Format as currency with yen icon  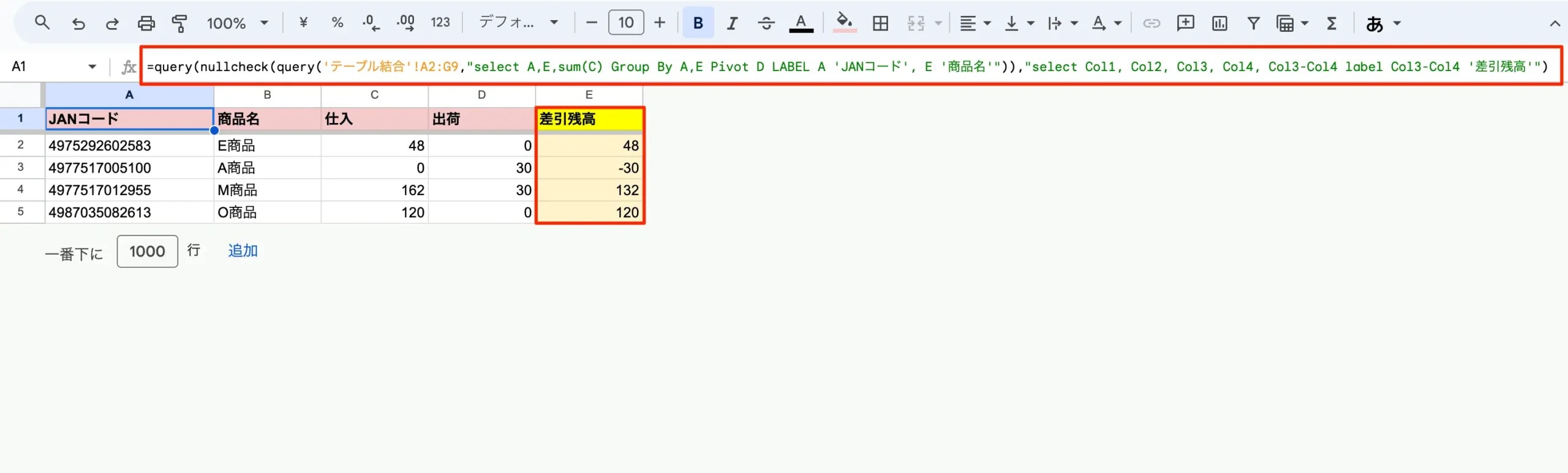pos(303,23)
